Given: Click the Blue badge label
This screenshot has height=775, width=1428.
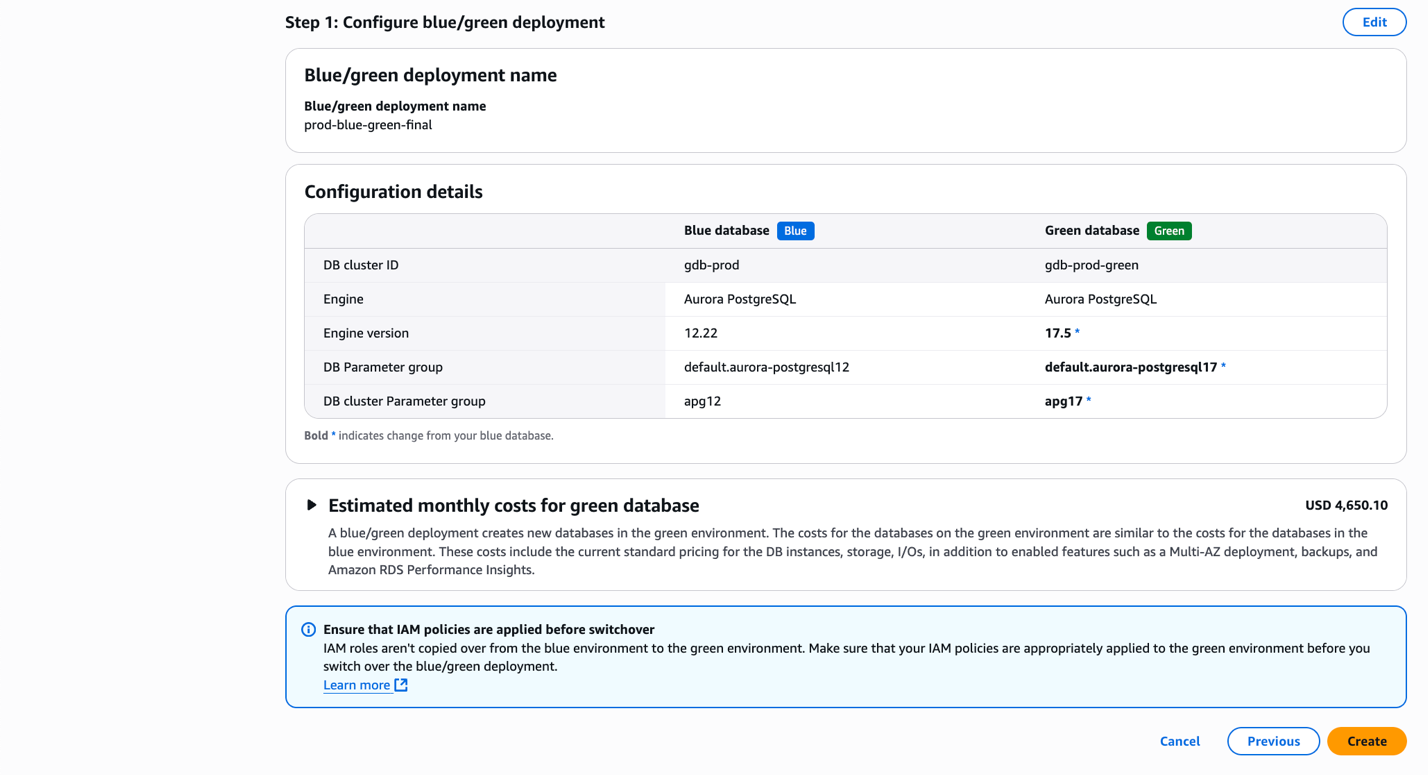Looking at the screenshot, I should pyautogui.click(x=795, y=231).
